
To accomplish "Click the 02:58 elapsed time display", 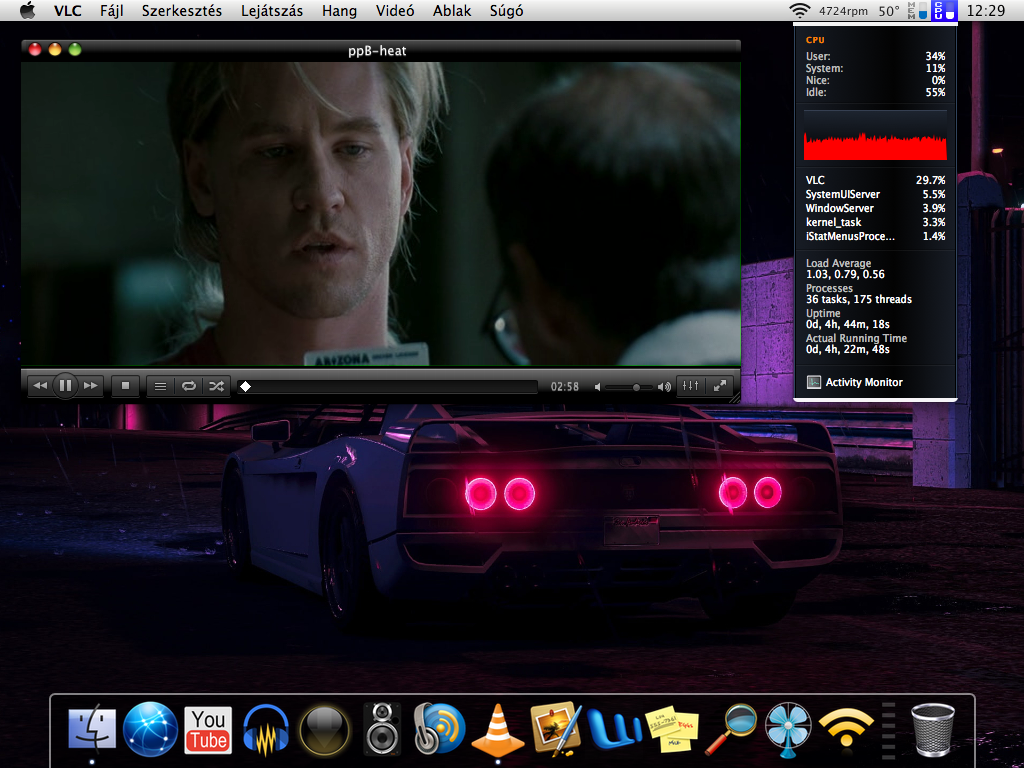I will (x=564, y=387).
